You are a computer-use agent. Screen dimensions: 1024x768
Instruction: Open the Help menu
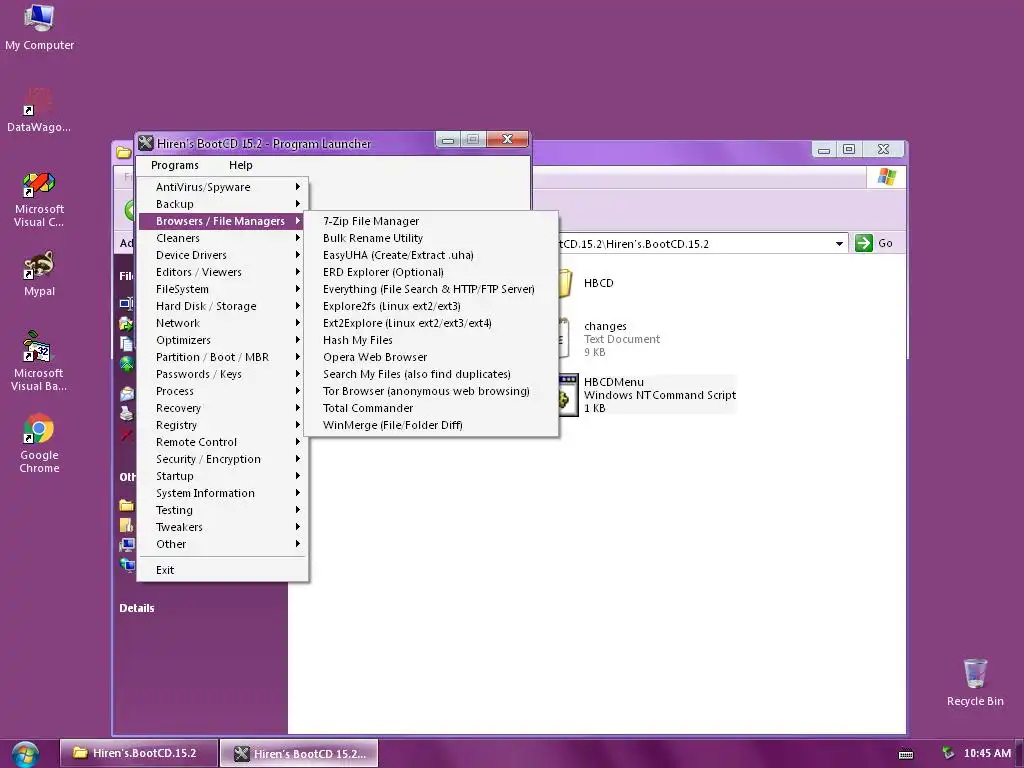pyautogui.click(x=240, y=165)
